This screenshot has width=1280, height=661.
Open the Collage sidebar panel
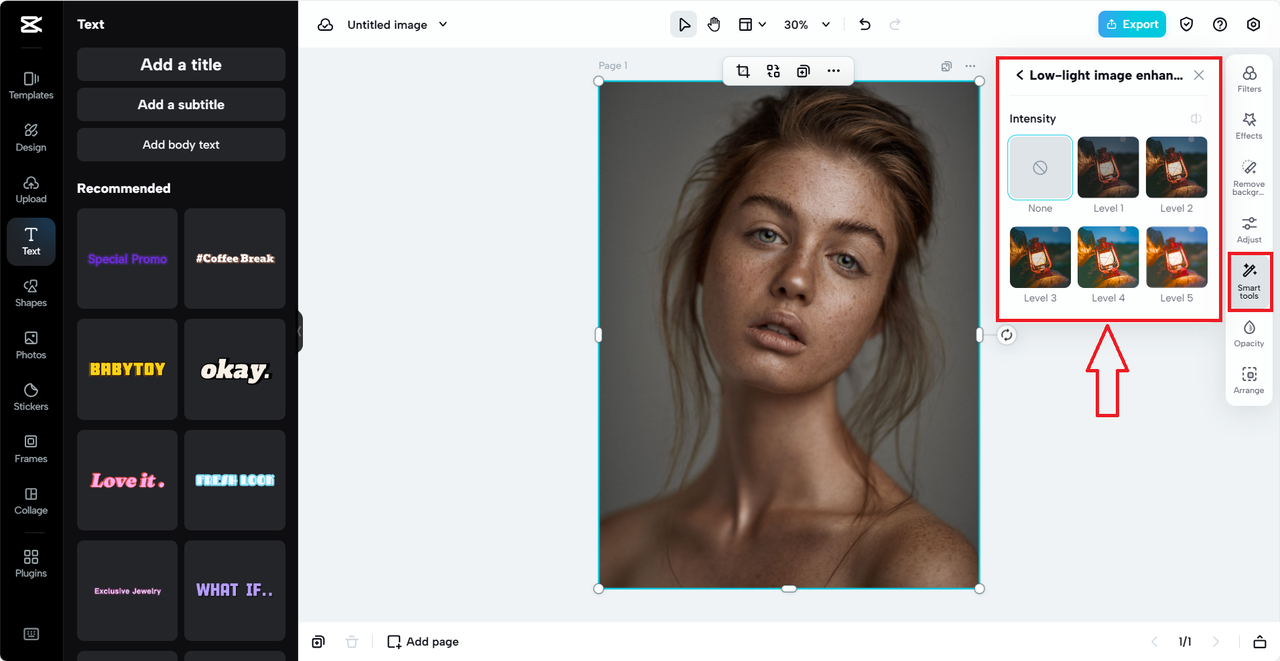31,500
